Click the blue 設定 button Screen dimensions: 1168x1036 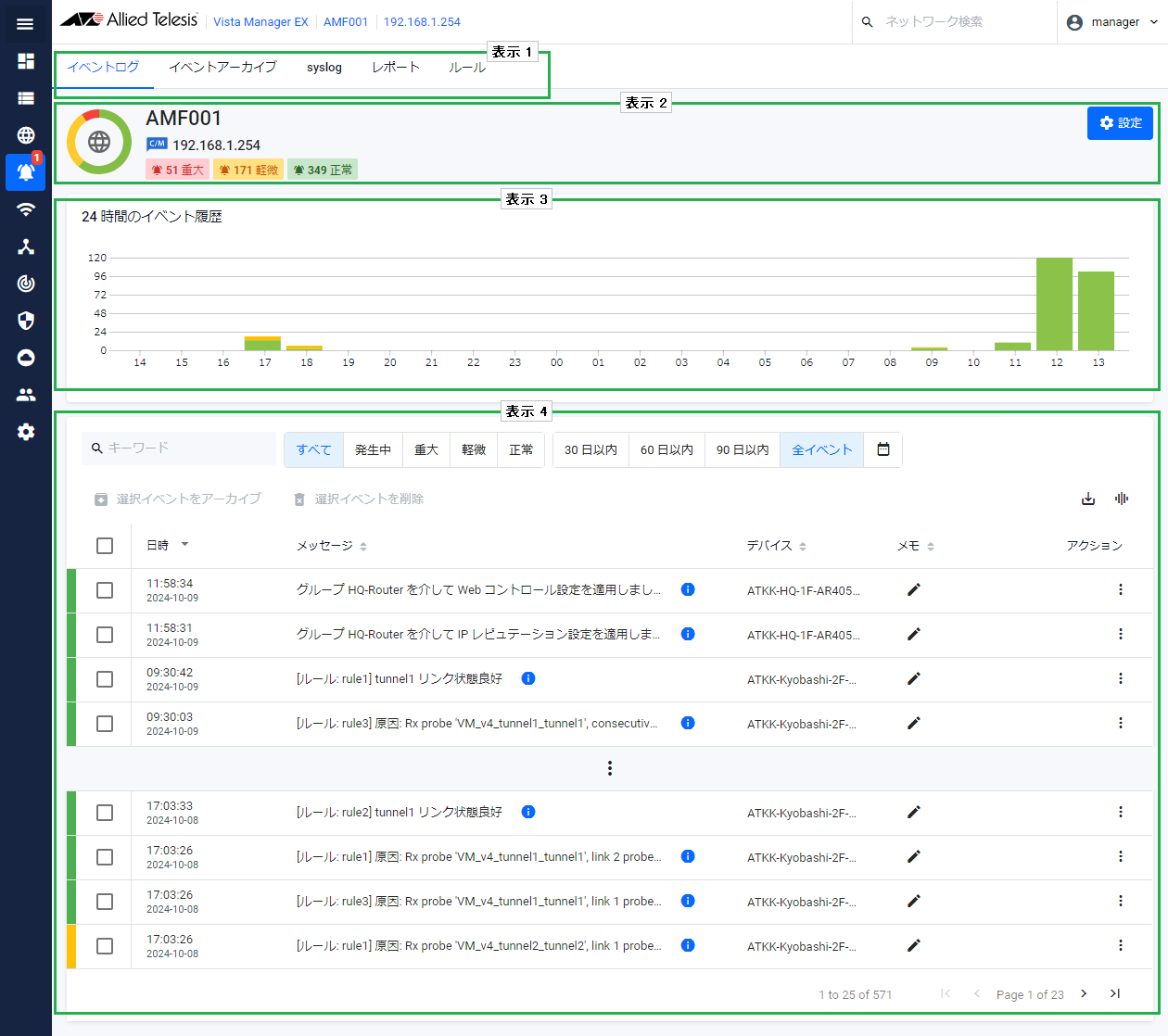tap(1120, 123)
